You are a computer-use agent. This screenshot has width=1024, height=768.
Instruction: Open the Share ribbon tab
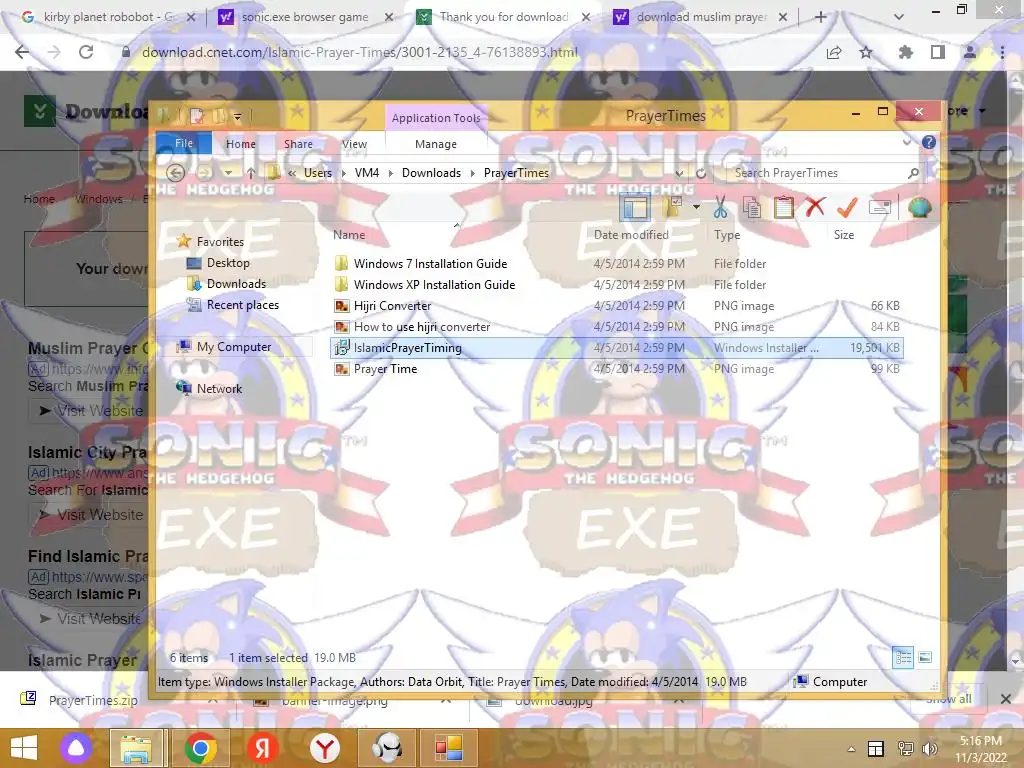point(298,144)
